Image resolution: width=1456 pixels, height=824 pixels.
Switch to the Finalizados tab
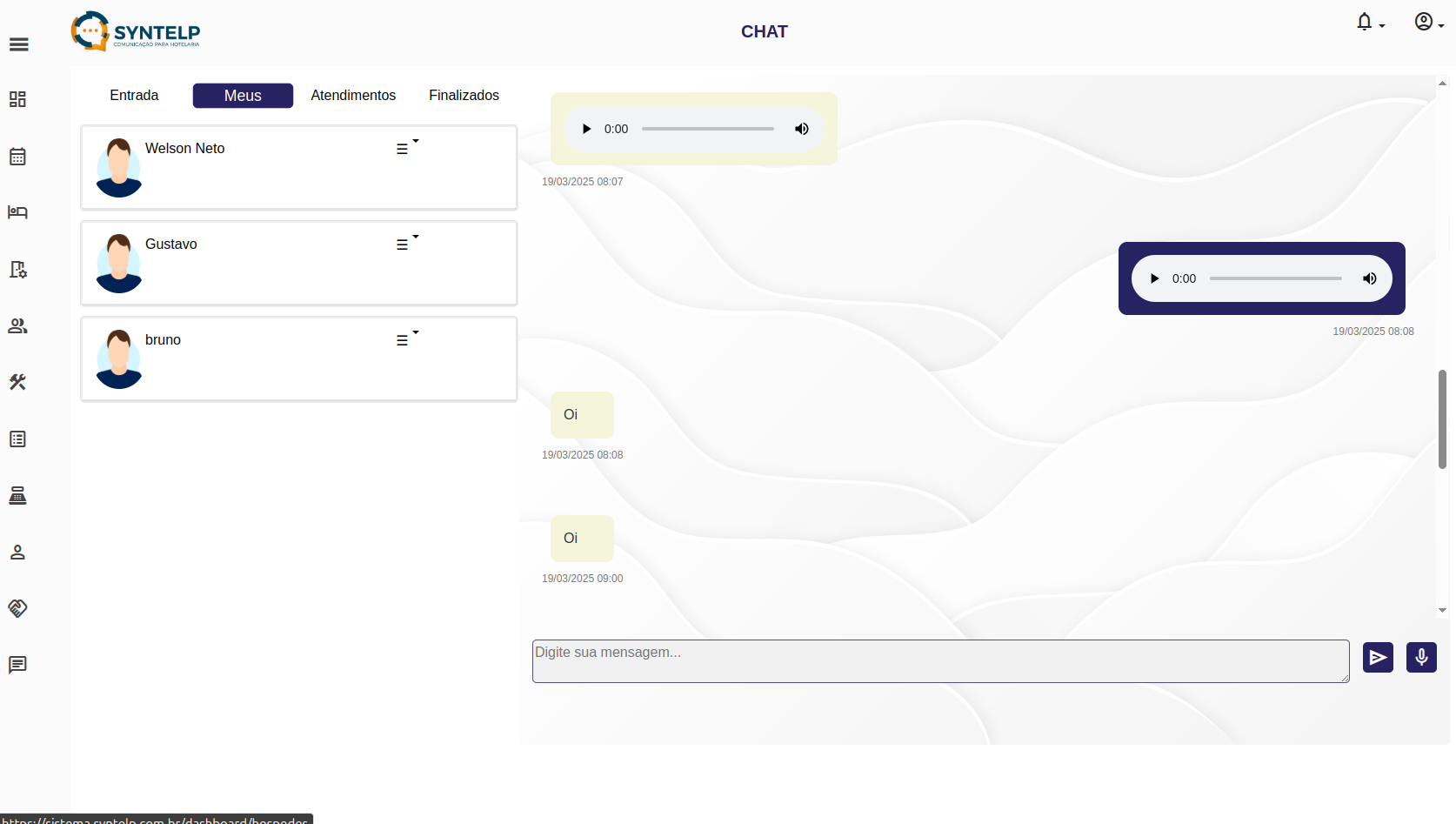click(x=464, y=96)
